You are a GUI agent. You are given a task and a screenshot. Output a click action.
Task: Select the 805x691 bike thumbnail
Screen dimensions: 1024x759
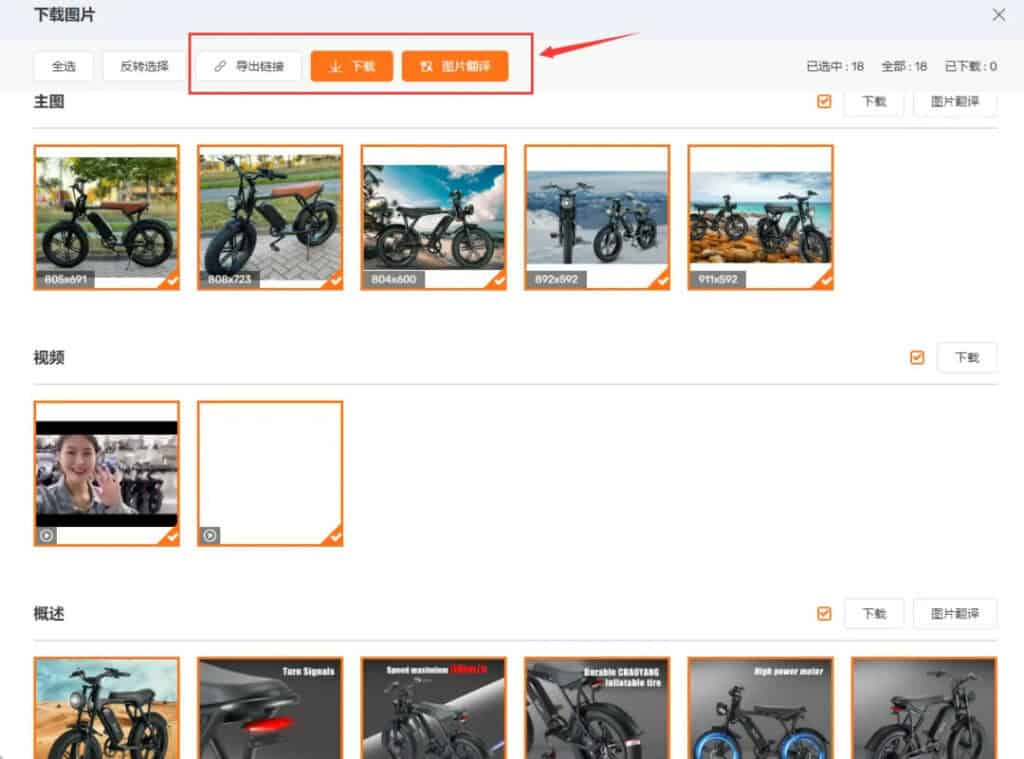click(106, 217)
